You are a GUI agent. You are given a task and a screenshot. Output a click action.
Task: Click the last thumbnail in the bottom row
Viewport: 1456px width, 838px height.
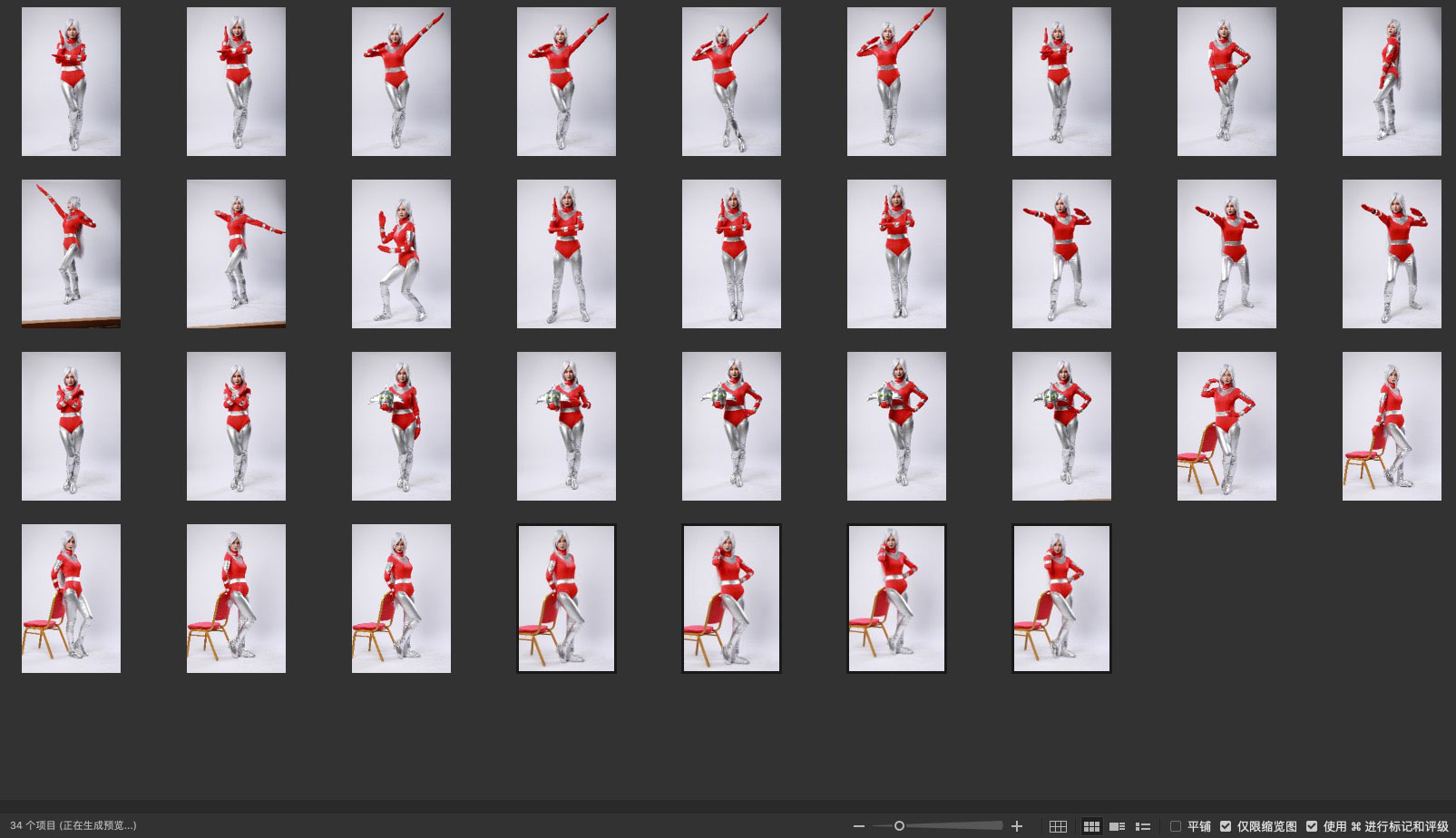click(x=1061, y=599)
